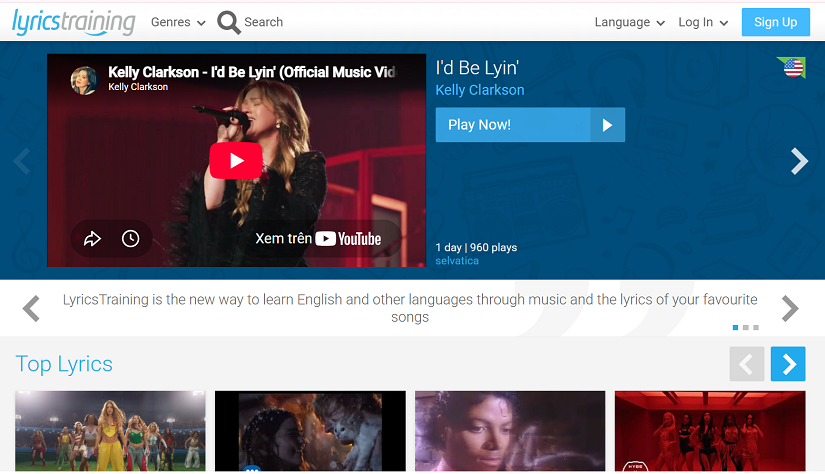This screenshot has width=825, height=474.
Task: Click the '1 day | 960 plays' text
Action: point(476,247)
